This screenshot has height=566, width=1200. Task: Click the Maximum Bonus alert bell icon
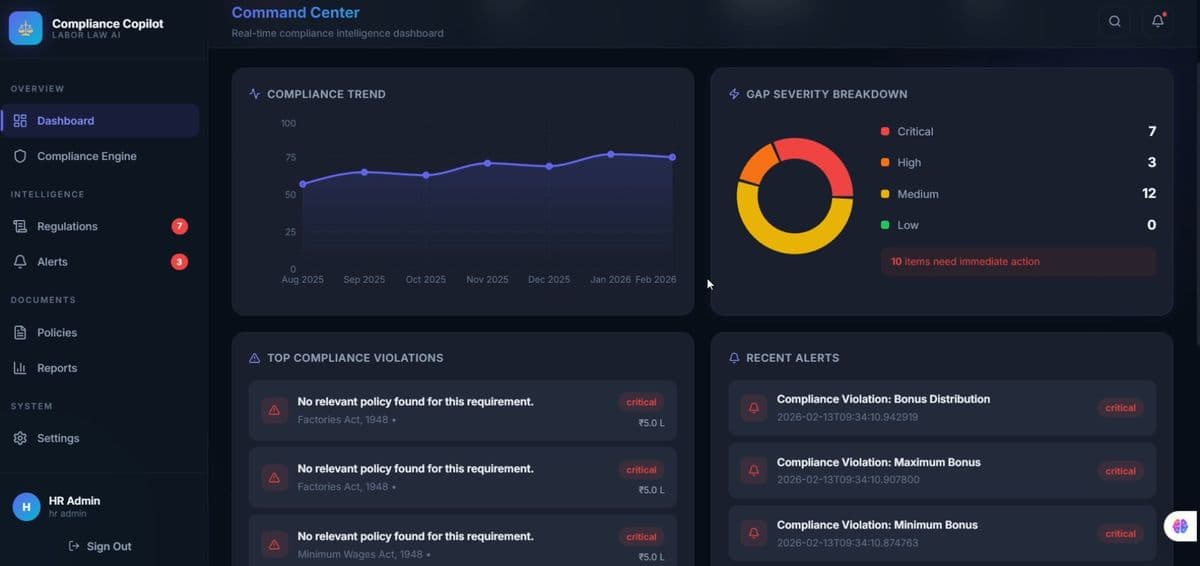tap(754, 470)
